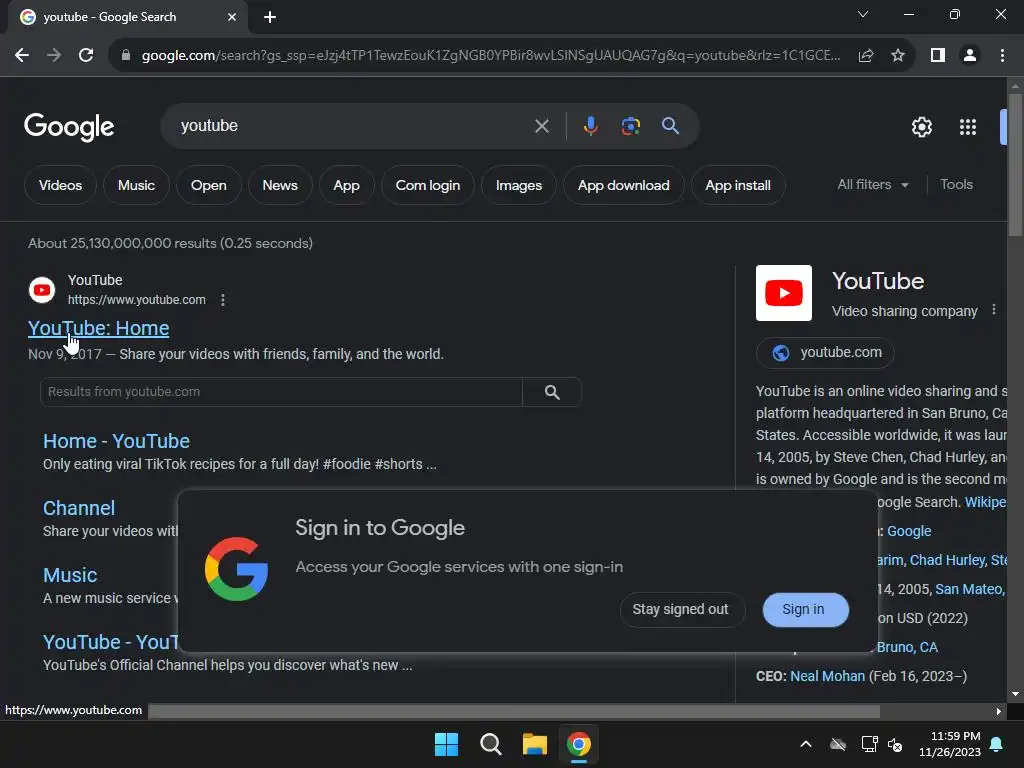Open more options for YouTube result
Screen dimensions: 1024x768
coord(223,300)
